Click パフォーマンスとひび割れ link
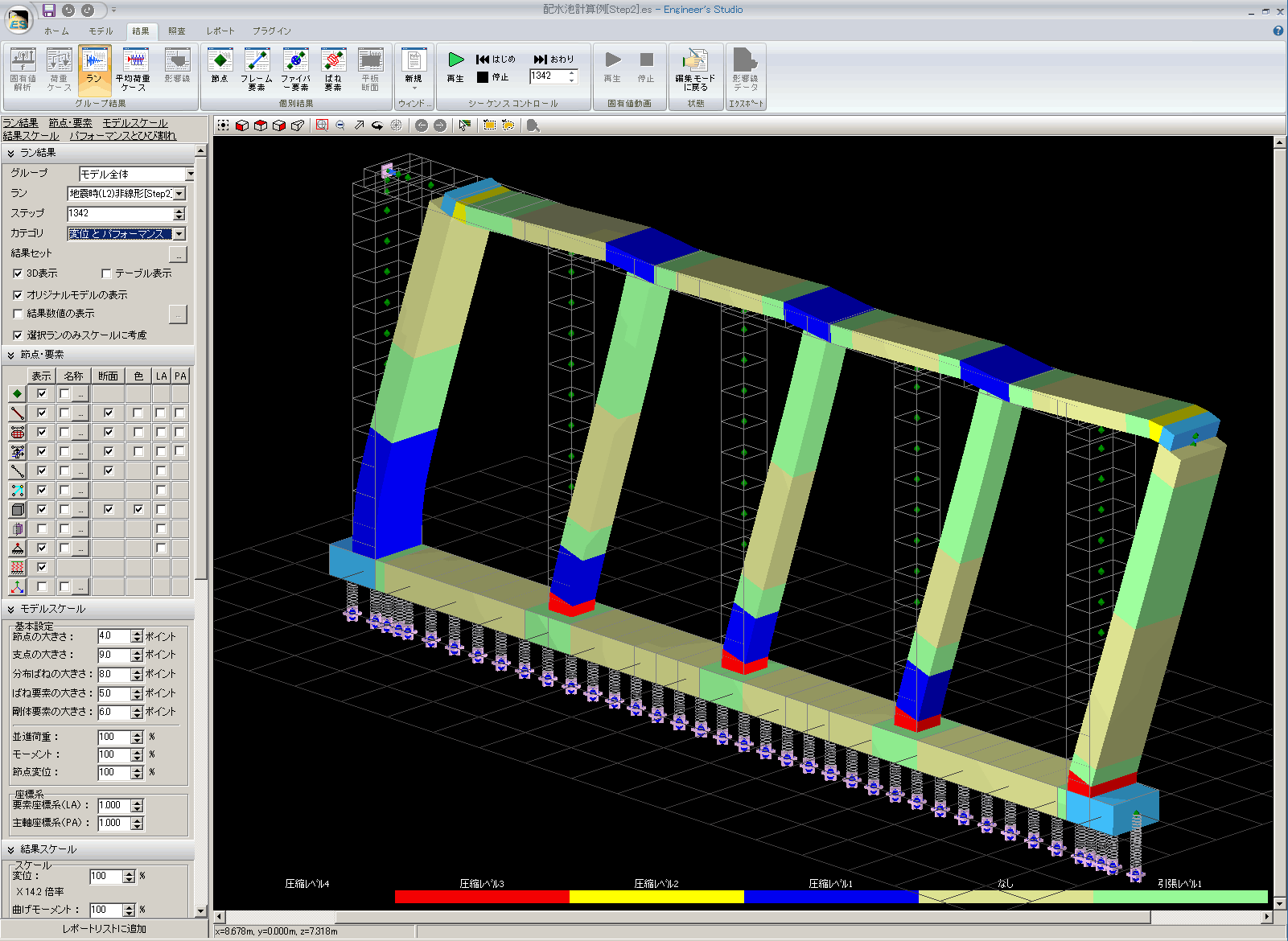The image size is (1288, 941). (x=122, y=136)
